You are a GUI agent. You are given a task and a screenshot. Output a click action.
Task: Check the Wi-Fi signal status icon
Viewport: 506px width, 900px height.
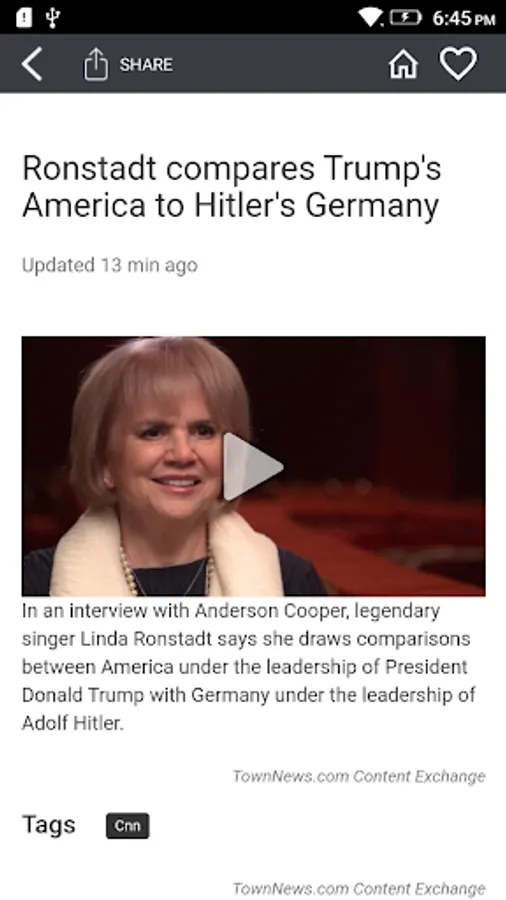point(371,18)
